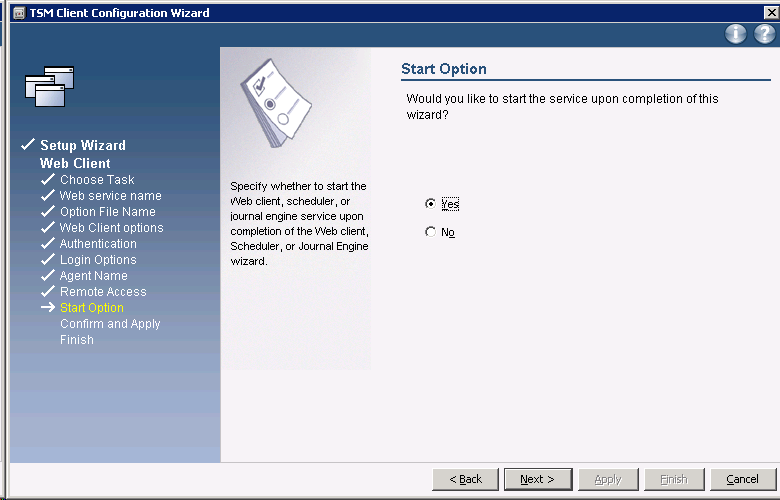The height and width of the screenshot is (500, 780).
Task: Open Web service name step
Action: (110, 196)
